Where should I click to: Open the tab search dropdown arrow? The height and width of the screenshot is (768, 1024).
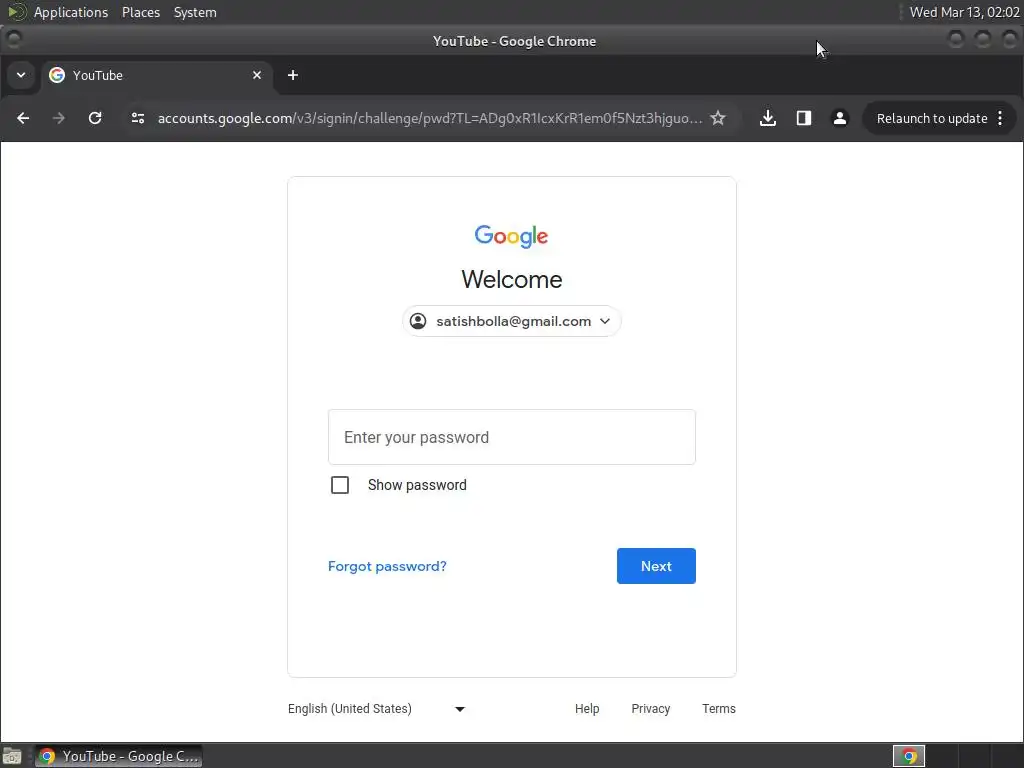(x=21, y=75)
